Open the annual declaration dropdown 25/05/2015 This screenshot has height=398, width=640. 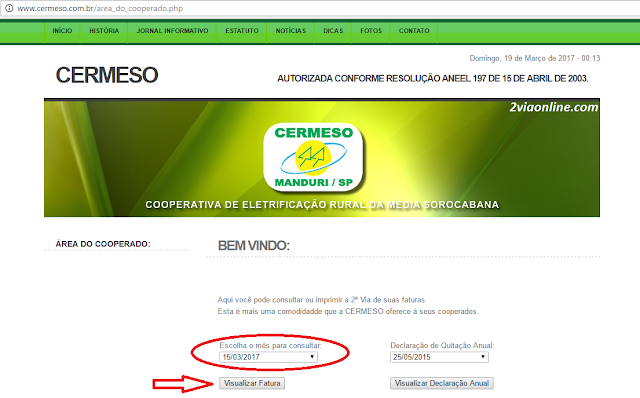(439, 357)
